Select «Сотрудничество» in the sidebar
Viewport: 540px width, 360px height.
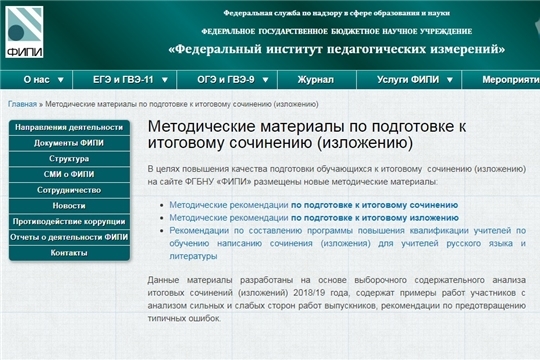[69, 190]
